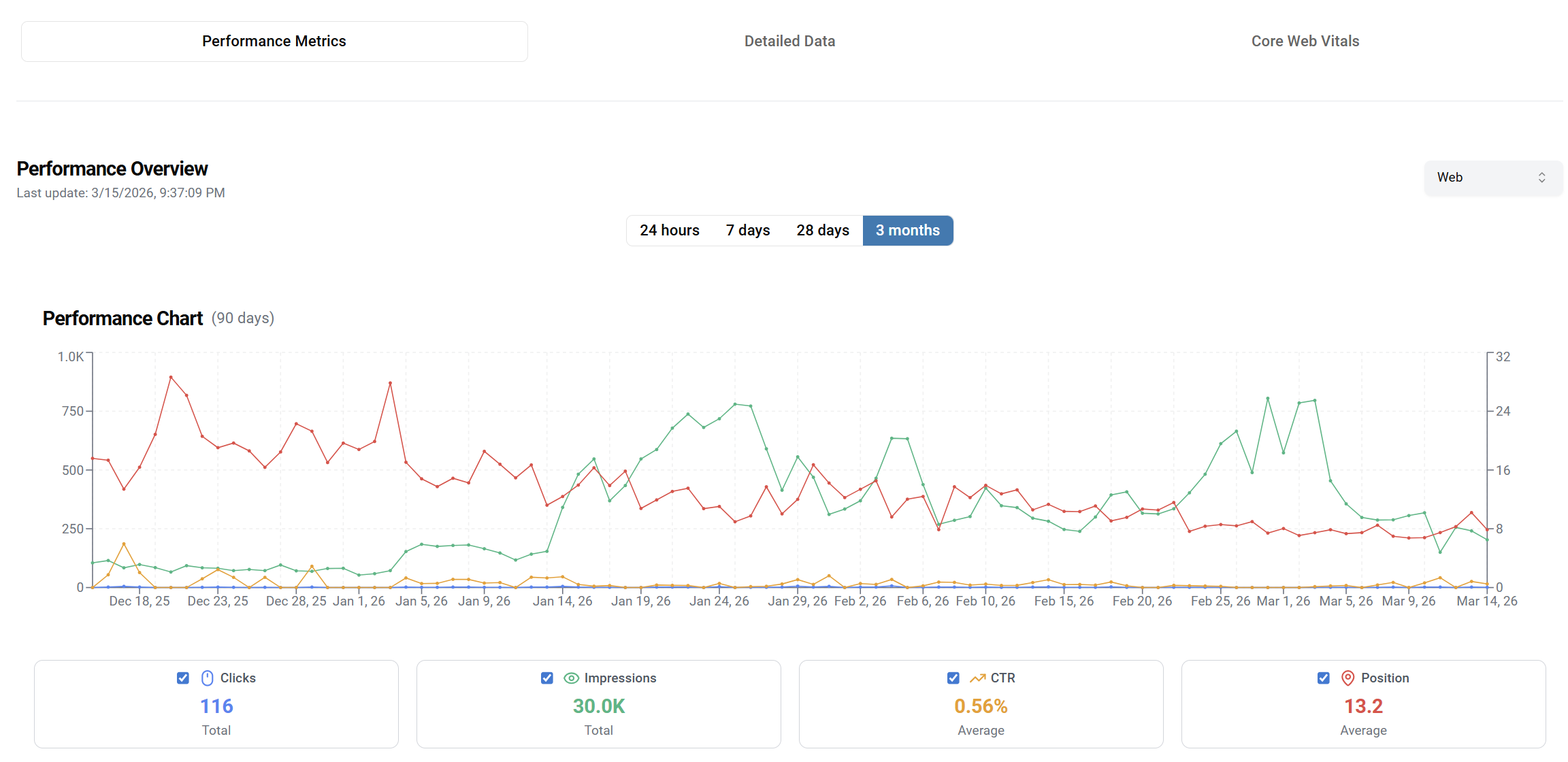
Task: Select the Performance Metrics tab
Action: pos(274,41)
